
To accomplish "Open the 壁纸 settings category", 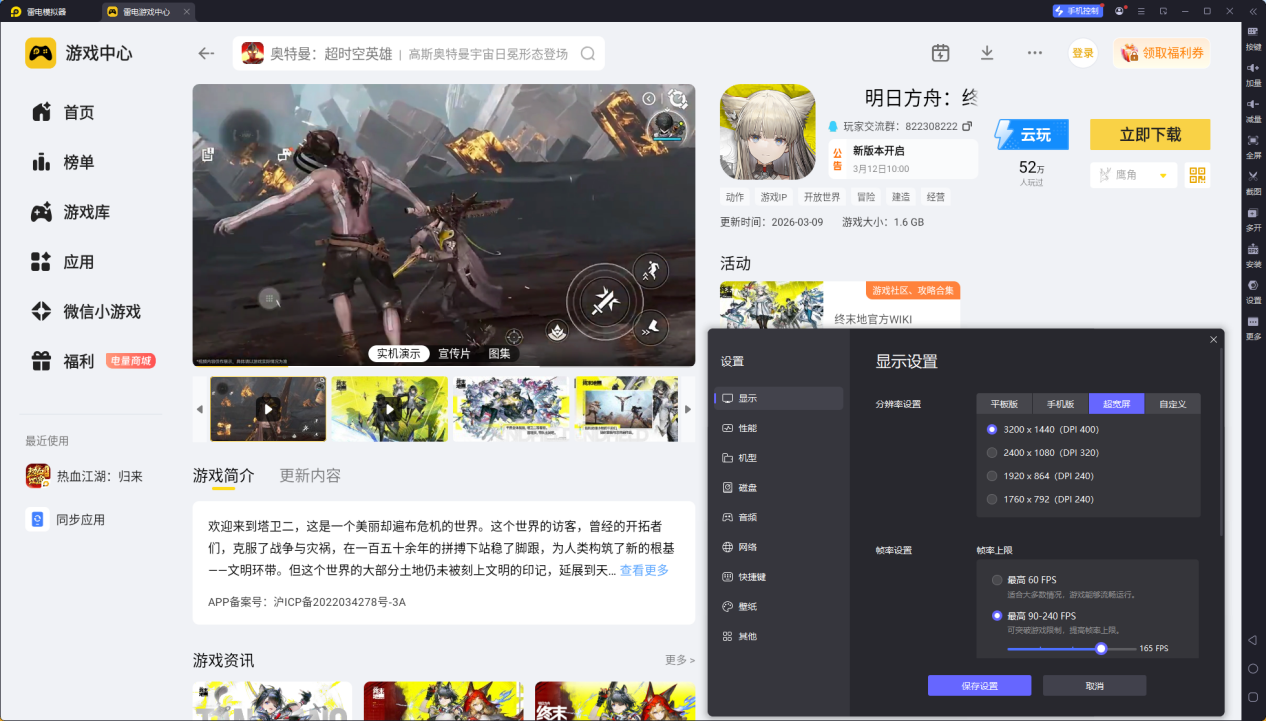I will (779, 606).
